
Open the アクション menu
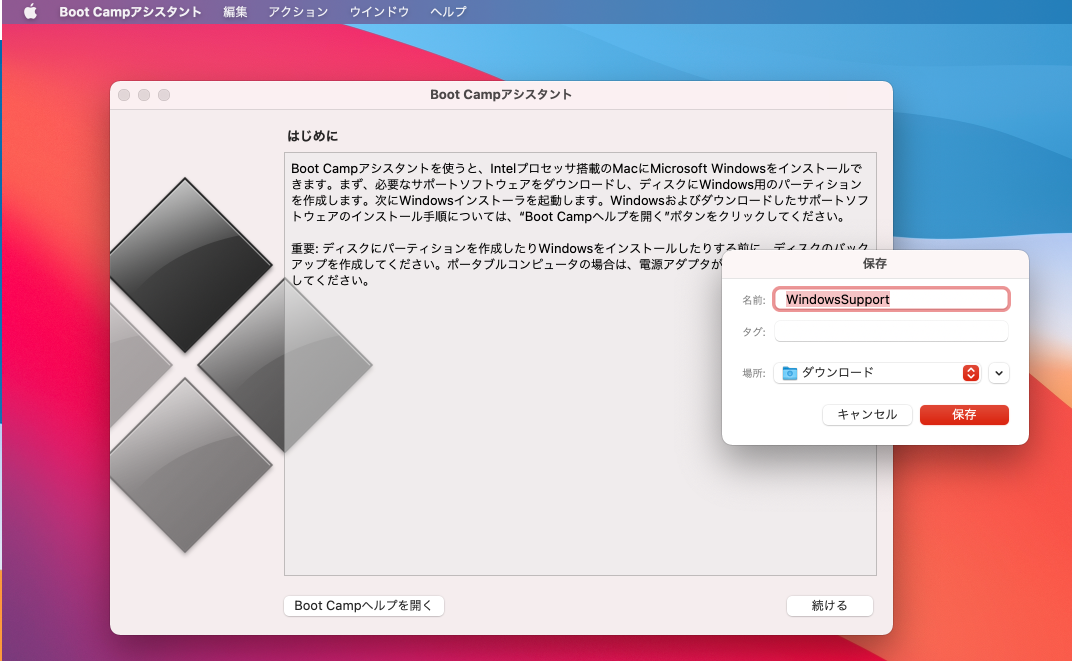(x=297, y=12)
